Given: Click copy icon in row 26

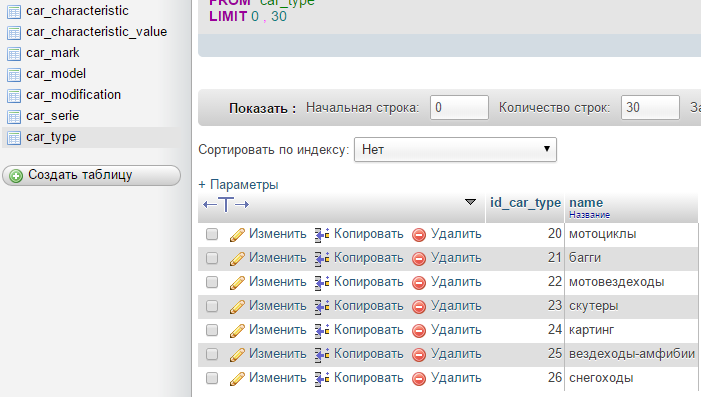Looking at the screenshot, I should click(322, 379).
